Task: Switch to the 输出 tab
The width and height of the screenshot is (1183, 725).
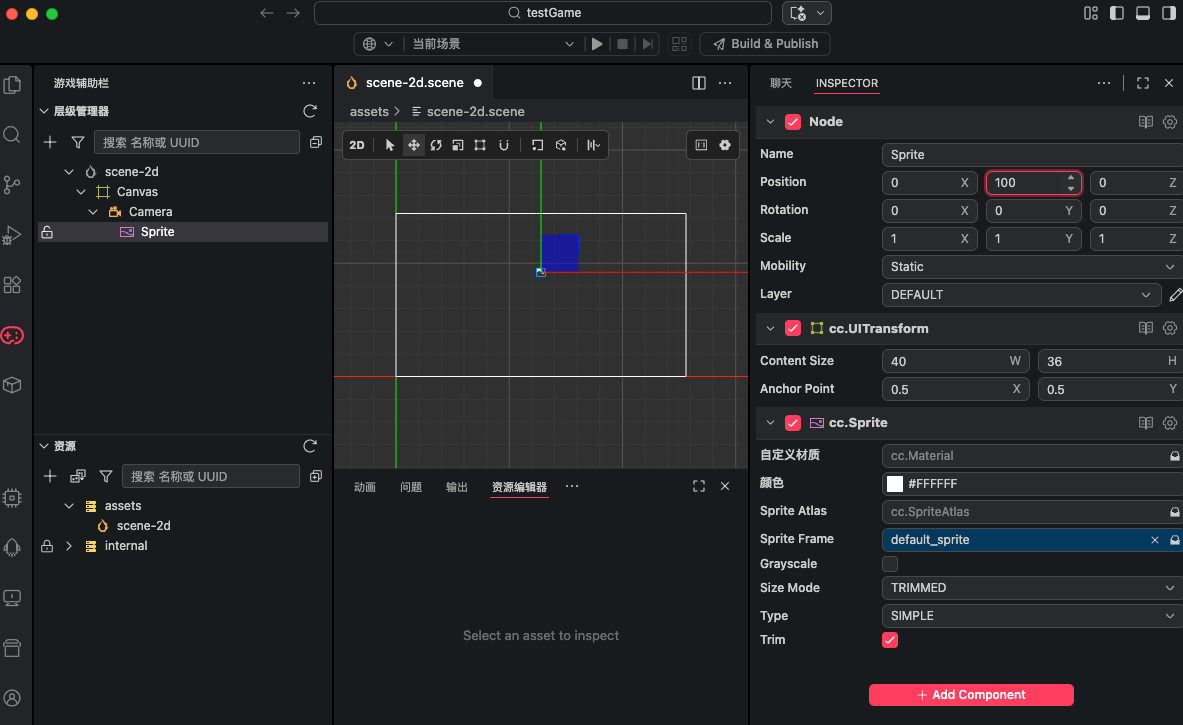Action: point(456,487)
